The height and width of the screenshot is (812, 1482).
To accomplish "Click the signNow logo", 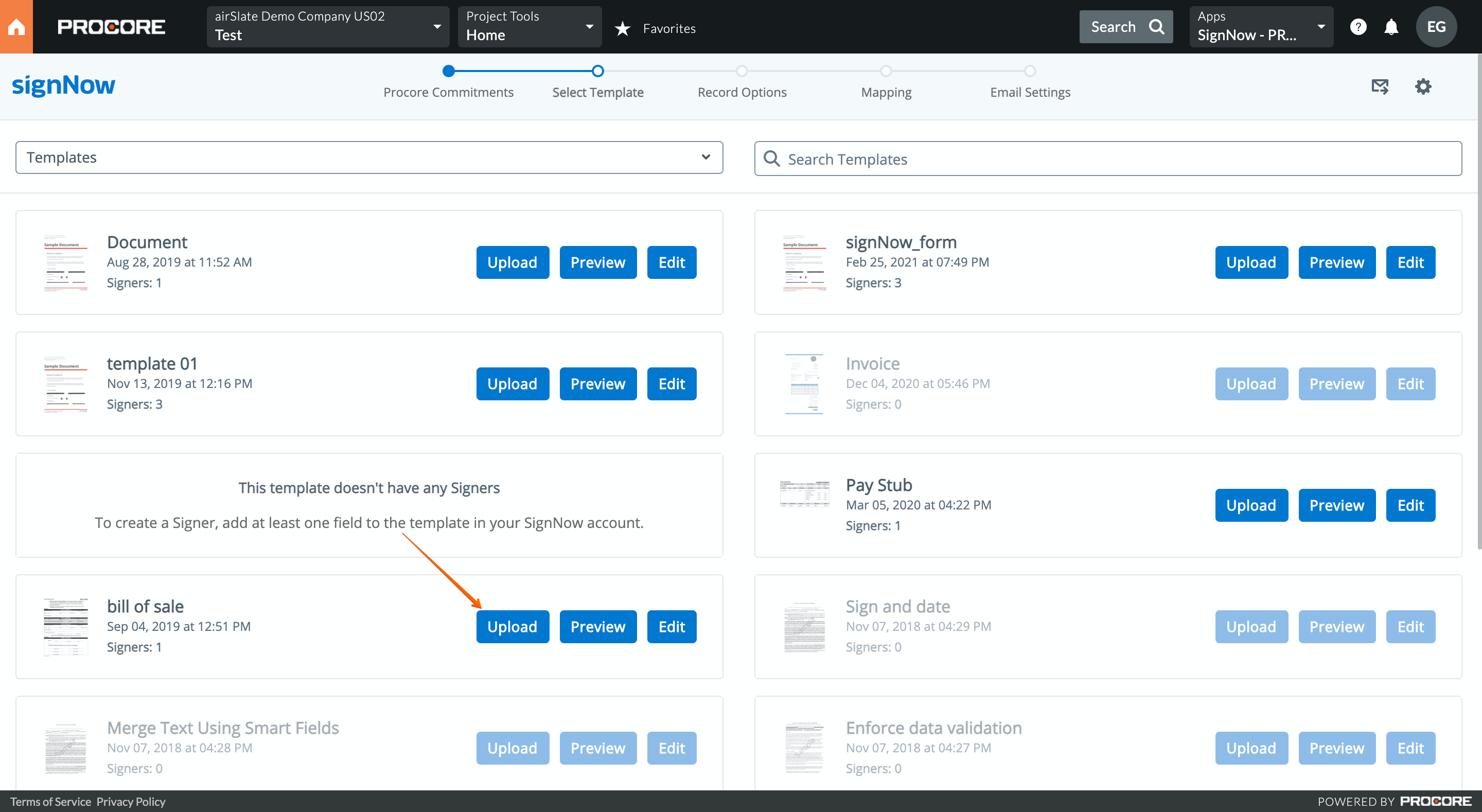I will click(x=63, y=85).
